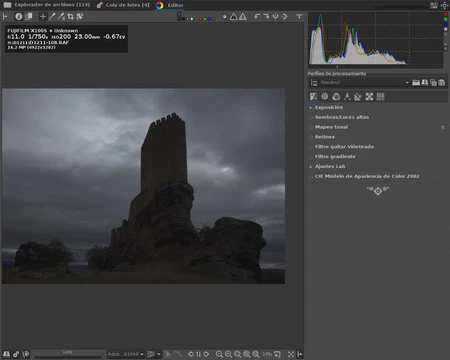
Task: Open the Advanced/Wavelet tools tab
Action: tap(347, 97)
